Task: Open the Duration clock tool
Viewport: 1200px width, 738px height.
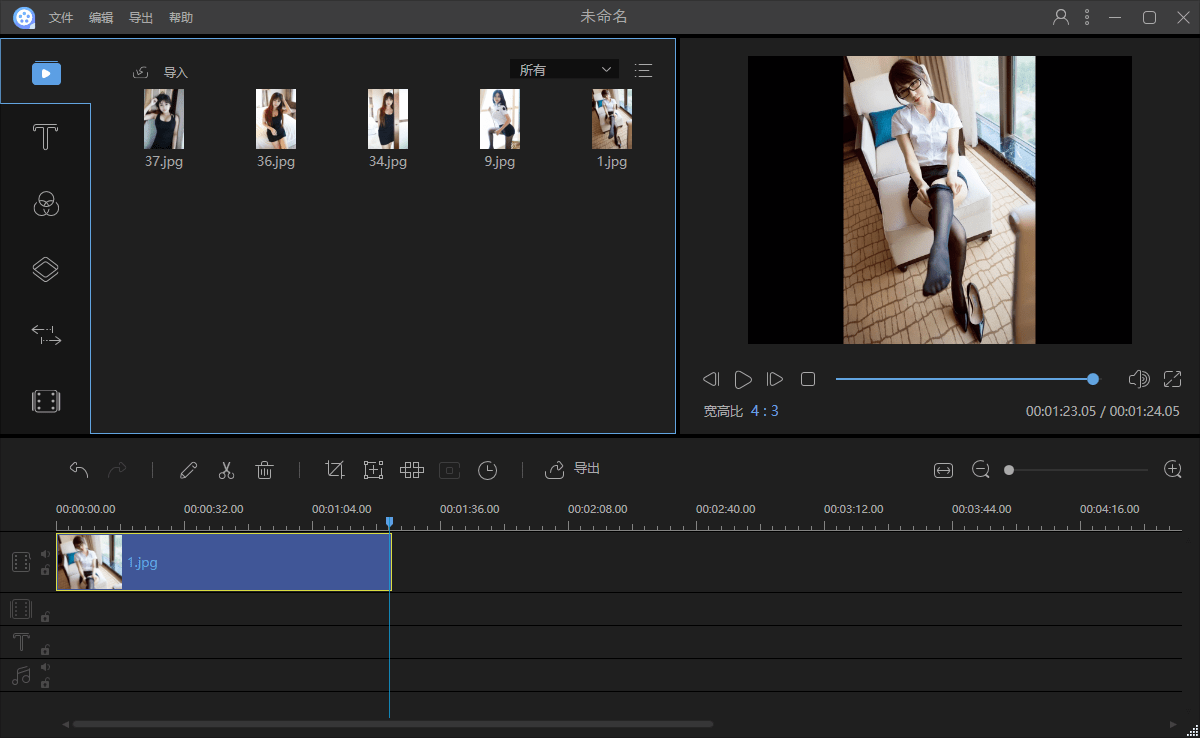Action: click(488, 469)
